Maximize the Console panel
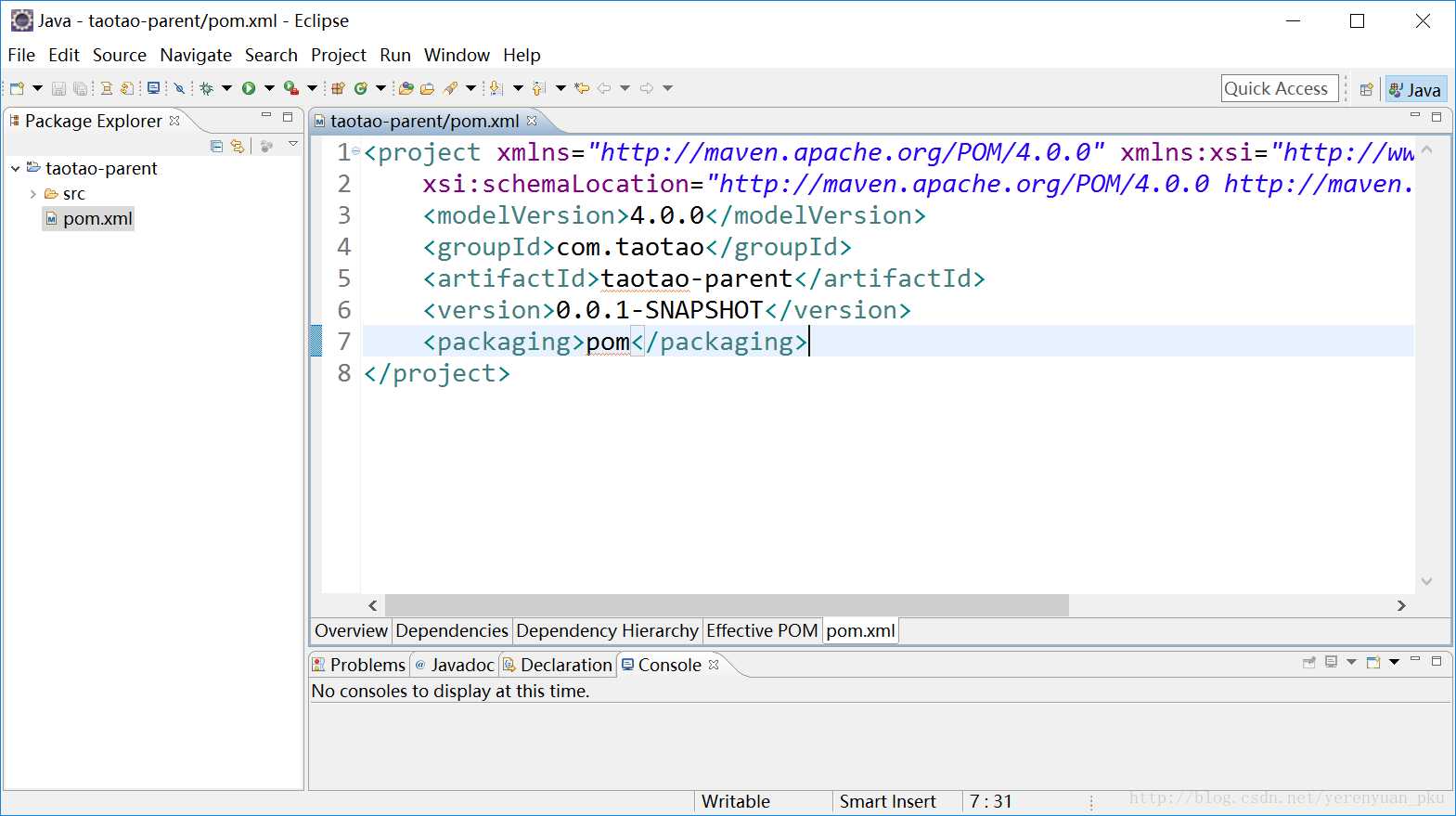This screenshot has width=1456, height=816. 1437,661
